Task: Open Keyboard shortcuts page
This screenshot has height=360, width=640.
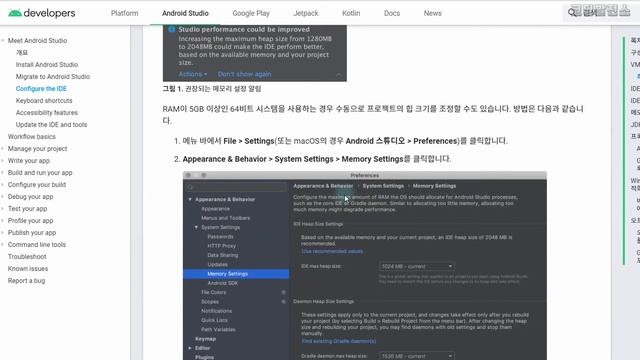Action: (44, 100)
